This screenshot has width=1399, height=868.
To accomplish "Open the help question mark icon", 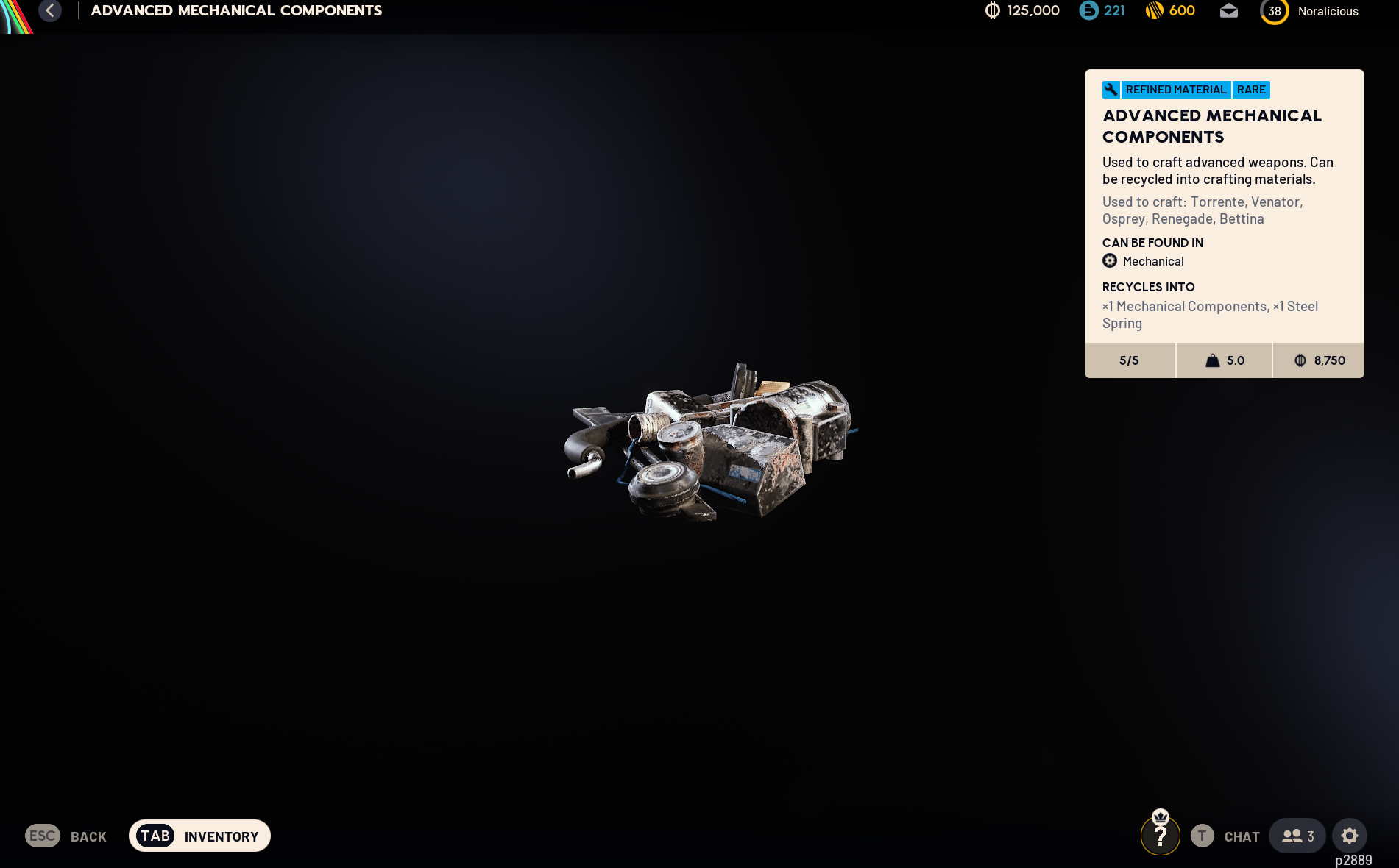I will (1160, 836).
